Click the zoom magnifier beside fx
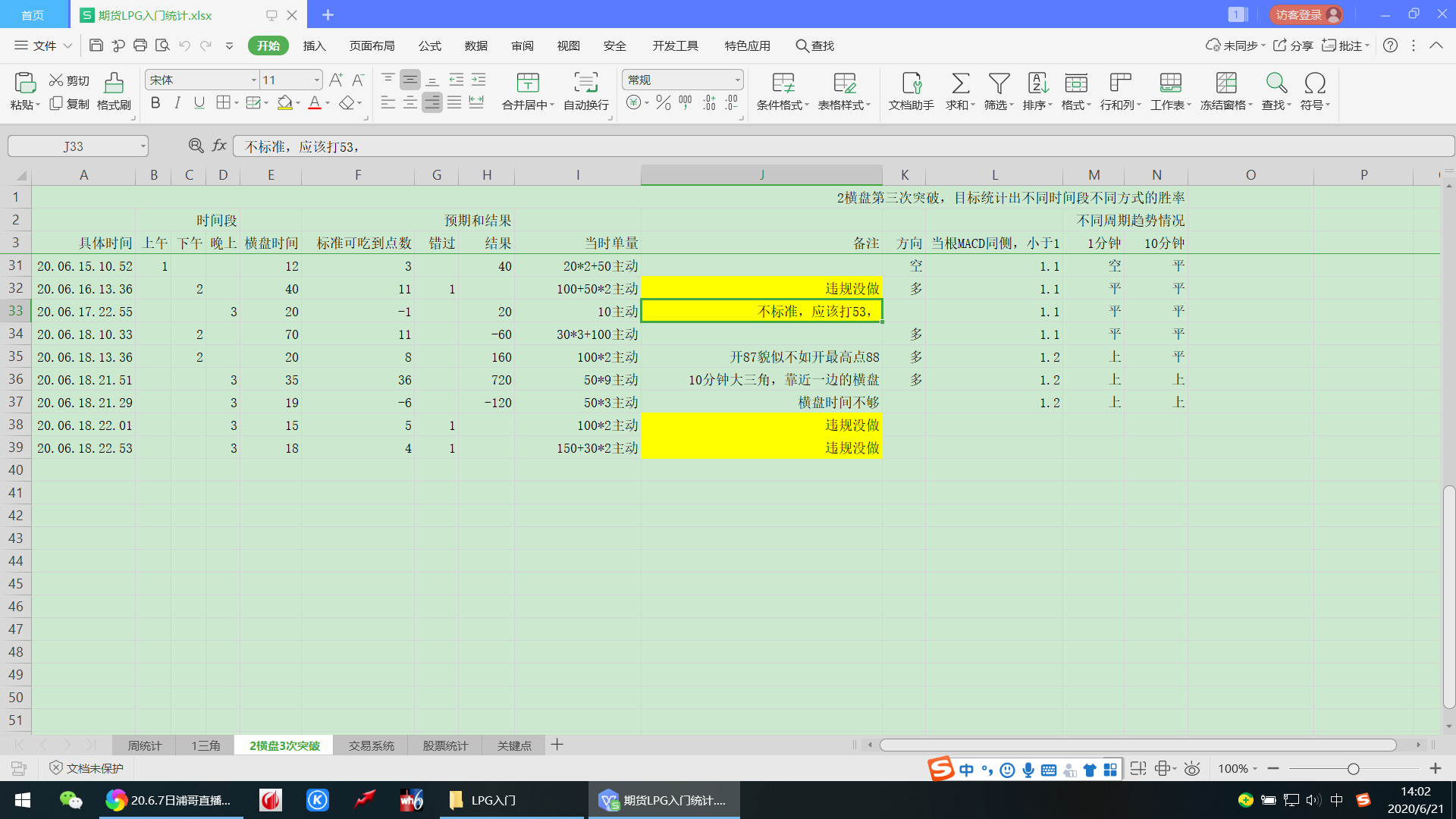Image resolution: width=1456 pixels, height=819 pixels. pyautogui.click(x=196, y=146)
